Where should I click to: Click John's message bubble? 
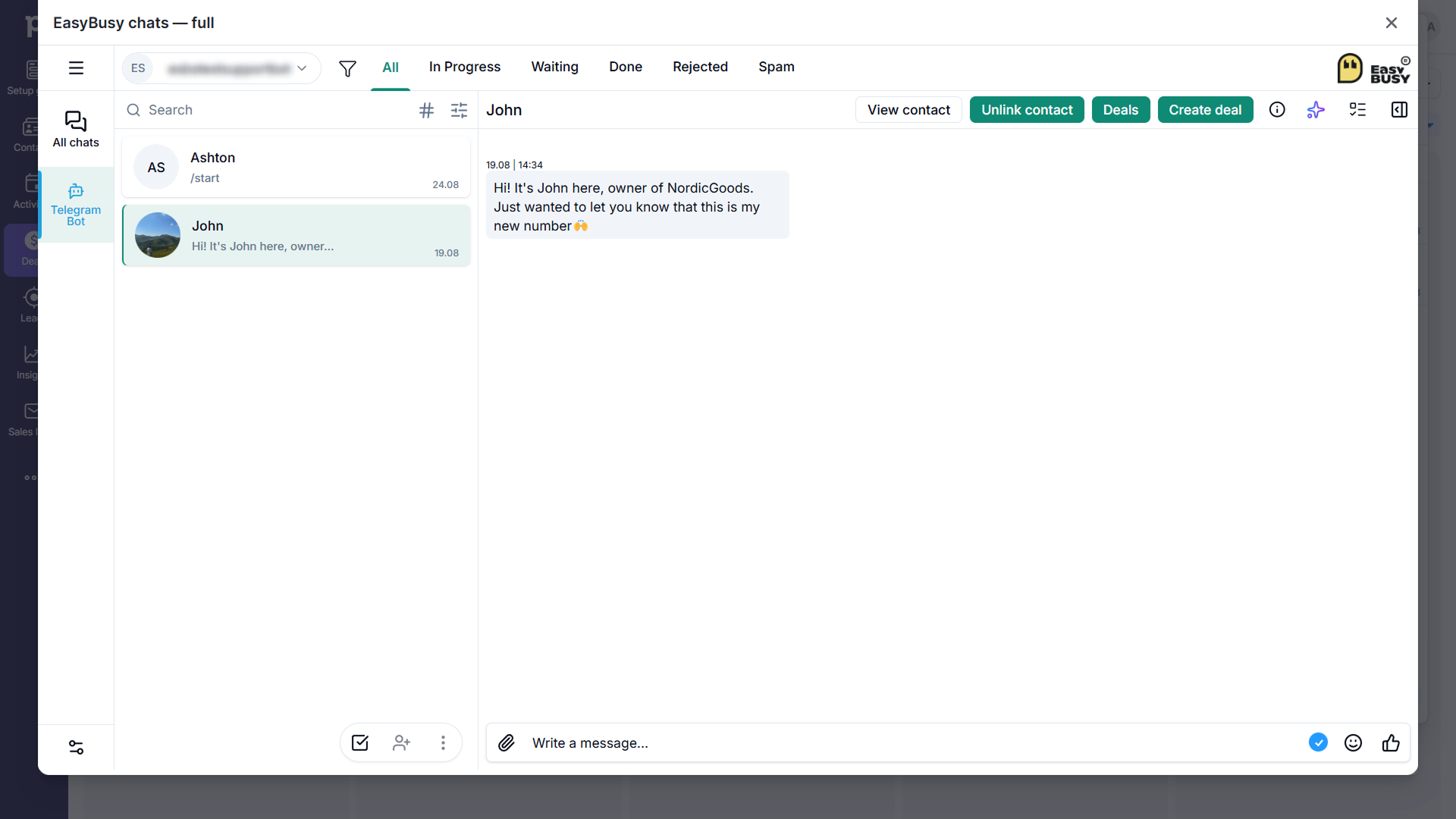tap(637, 206)
